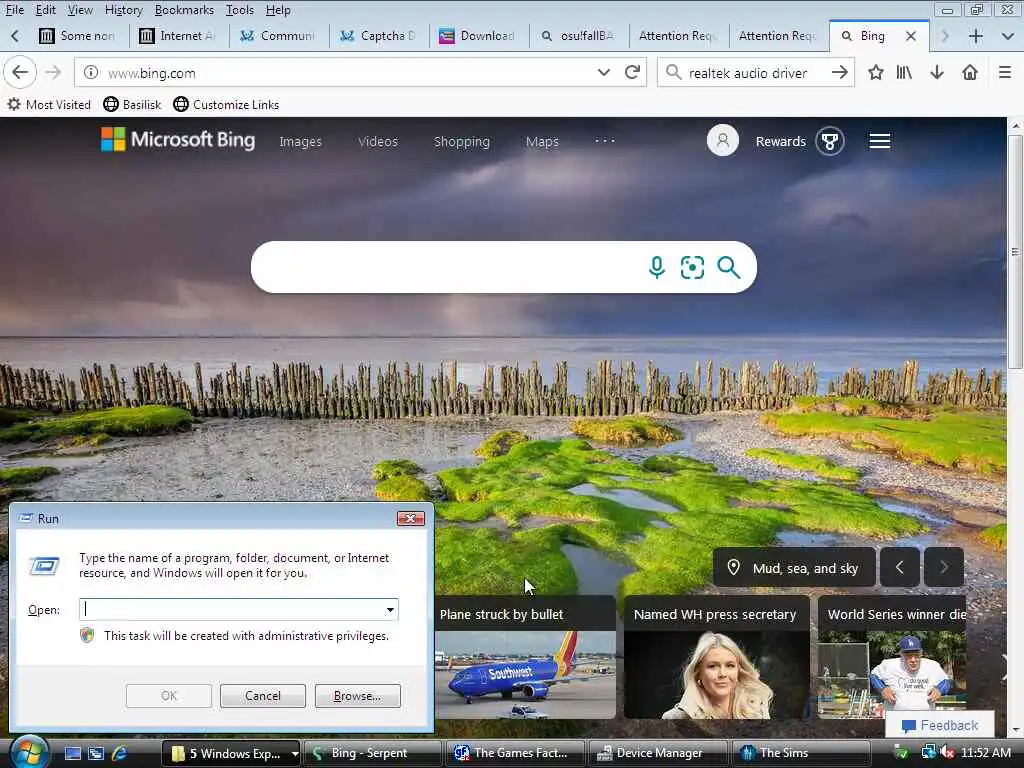Open the Tools menu

coord(239,10)
